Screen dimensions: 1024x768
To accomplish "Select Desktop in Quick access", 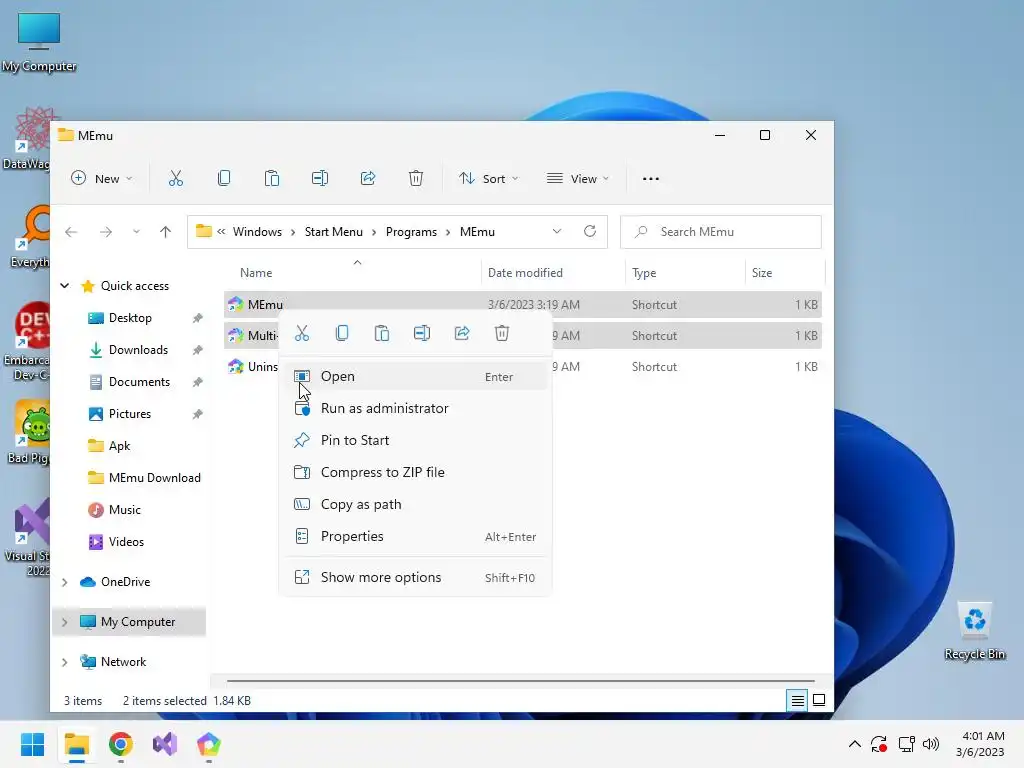I will (130, 318).
